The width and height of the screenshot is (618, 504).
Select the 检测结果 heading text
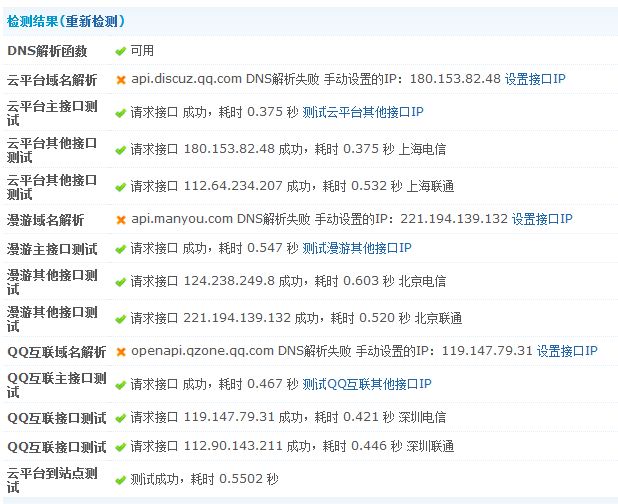32,21
